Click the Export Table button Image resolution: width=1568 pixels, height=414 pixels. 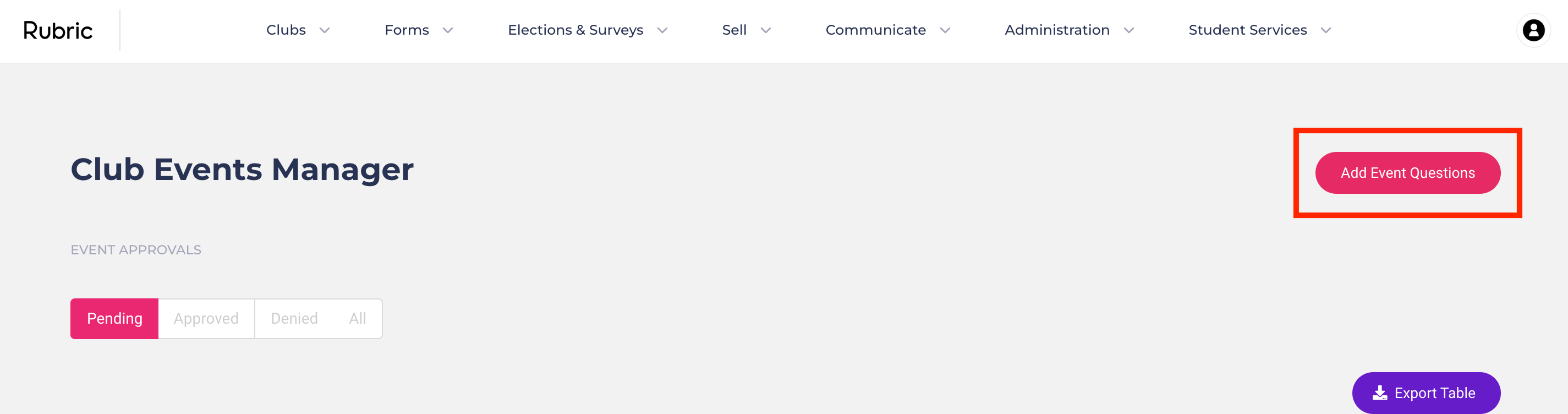1426,393
